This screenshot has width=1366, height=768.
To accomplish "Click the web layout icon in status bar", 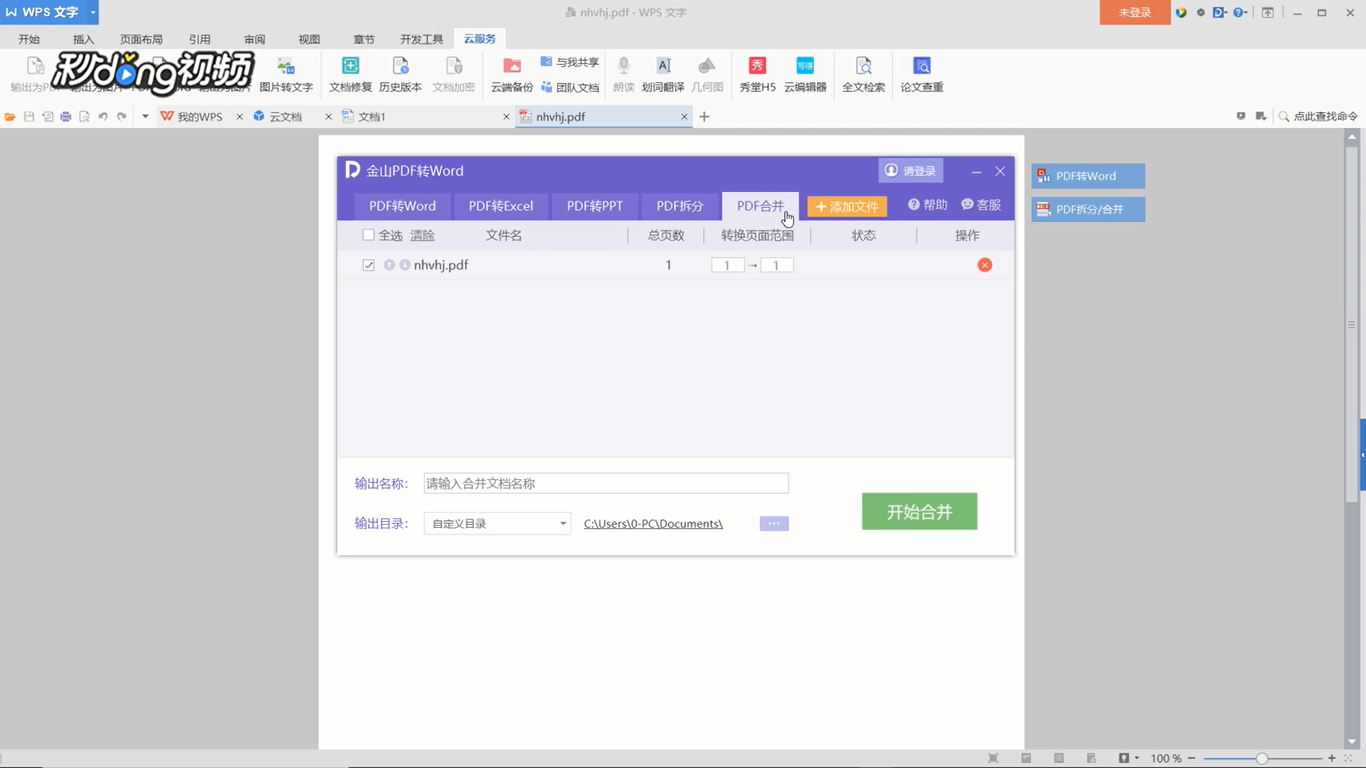I will [1091, 758].
